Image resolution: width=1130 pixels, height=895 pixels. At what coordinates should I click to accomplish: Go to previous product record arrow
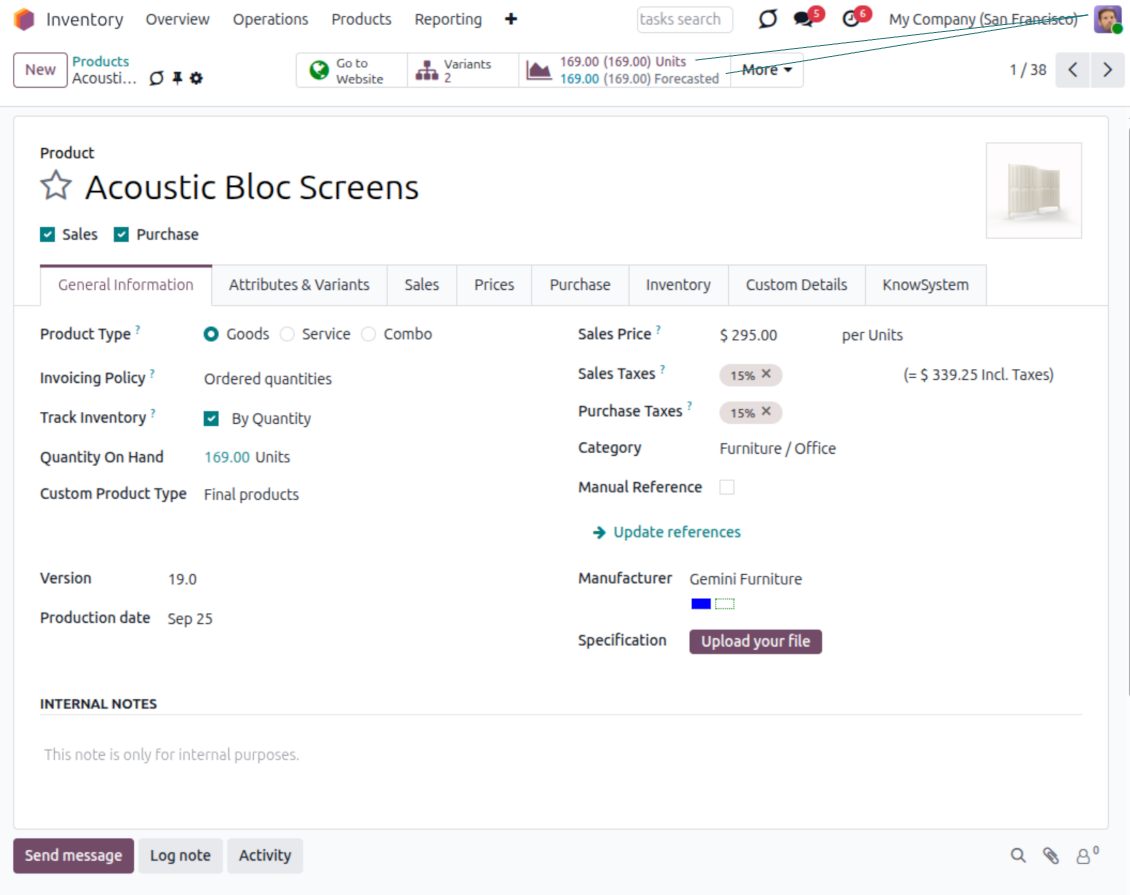(x=1072, y=70)
